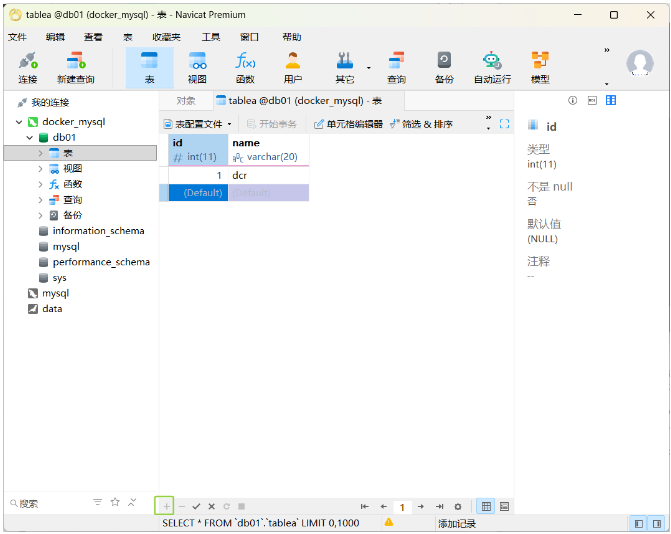
Task: Open the Backup (备份) toolbar icon
Action: point(444,68)
